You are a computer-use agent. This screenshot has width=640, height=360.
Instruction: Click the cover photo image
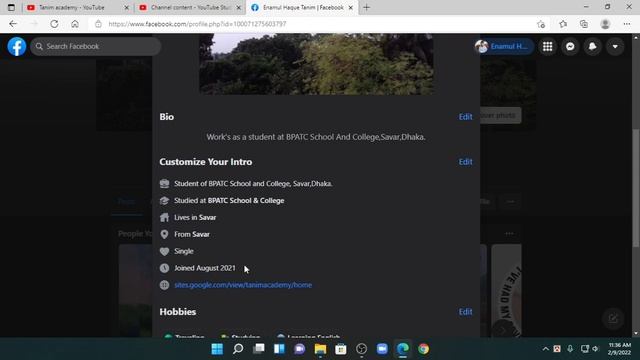(316, 64)
